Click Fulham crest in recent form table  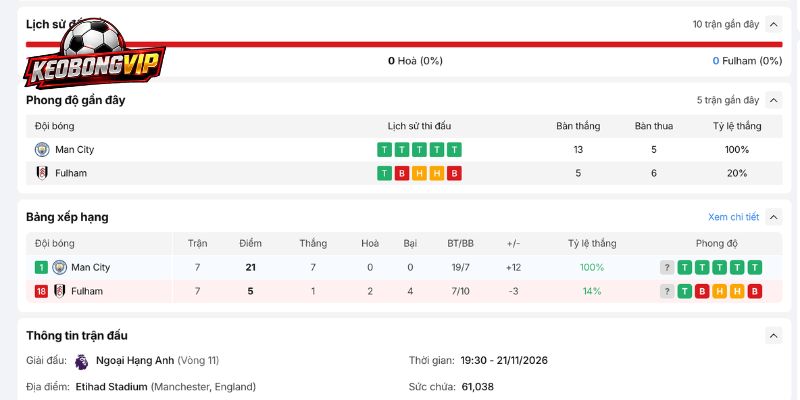click(42, 173)
